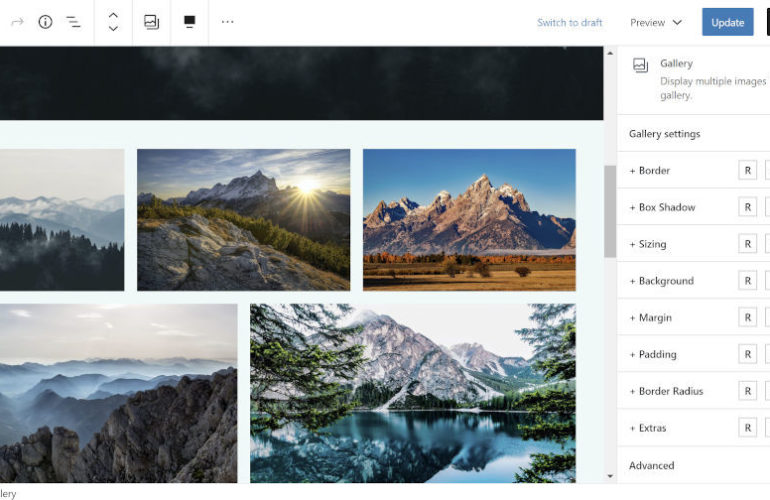Open the Gallery settings panel header

693,134
